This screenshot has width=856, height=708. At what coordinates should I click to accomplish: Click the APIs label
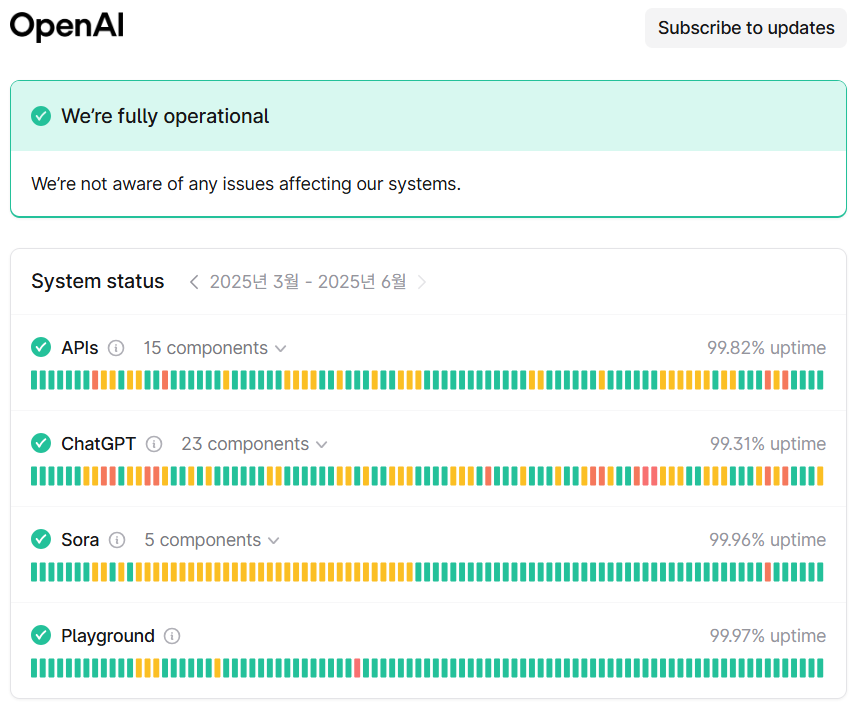coord(80,348)
